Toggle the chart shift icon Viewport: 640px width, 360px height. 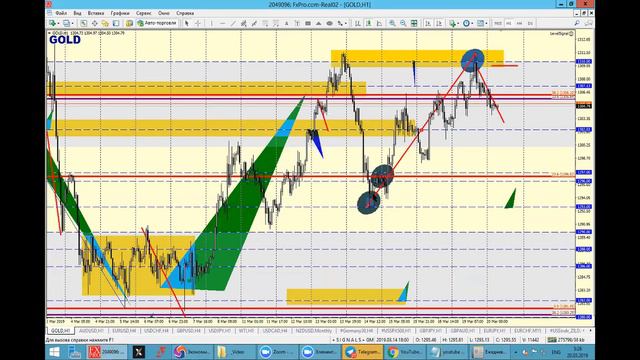click(439, 23)
